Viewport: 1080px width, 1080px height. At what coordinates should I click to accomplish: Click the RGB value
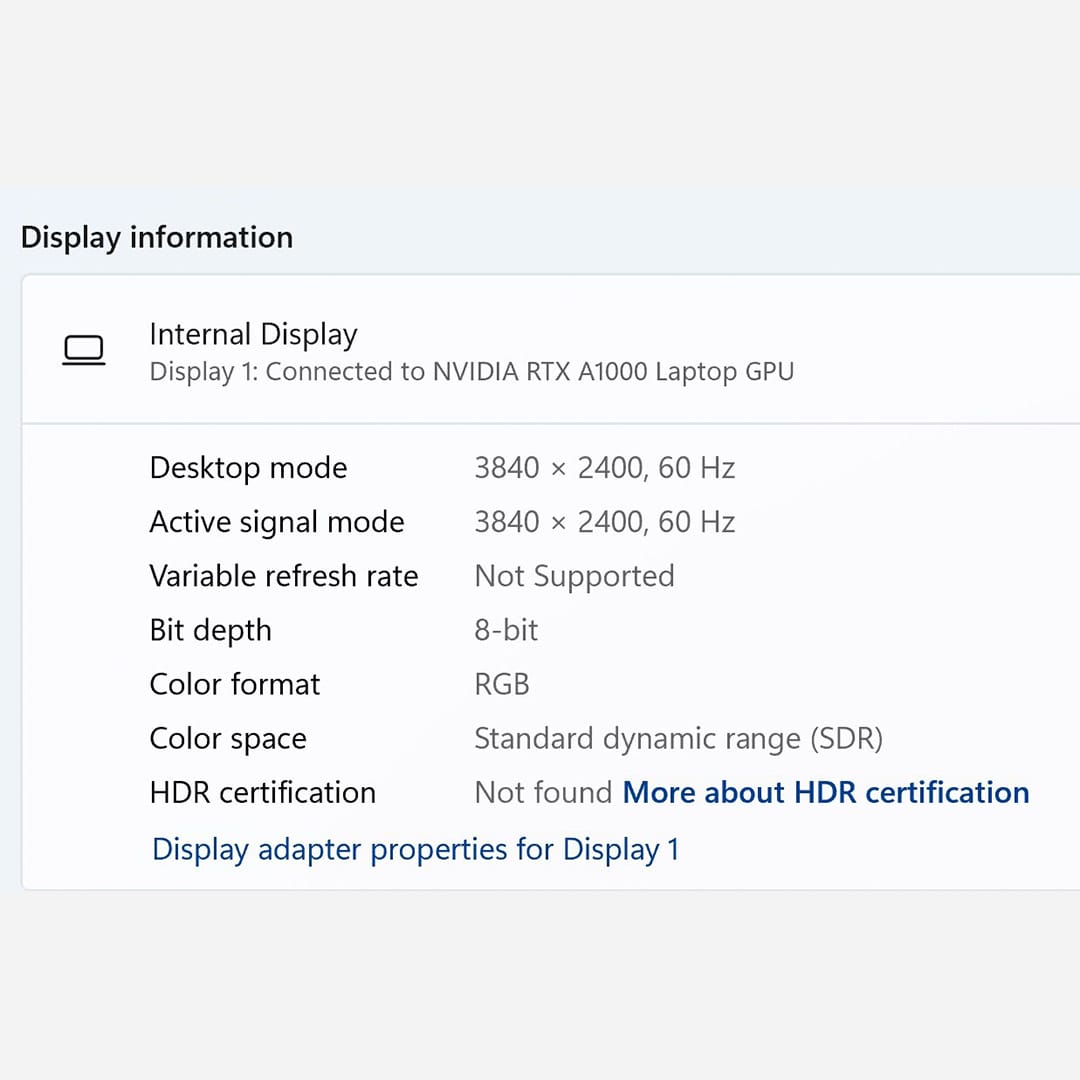[502, 685]
